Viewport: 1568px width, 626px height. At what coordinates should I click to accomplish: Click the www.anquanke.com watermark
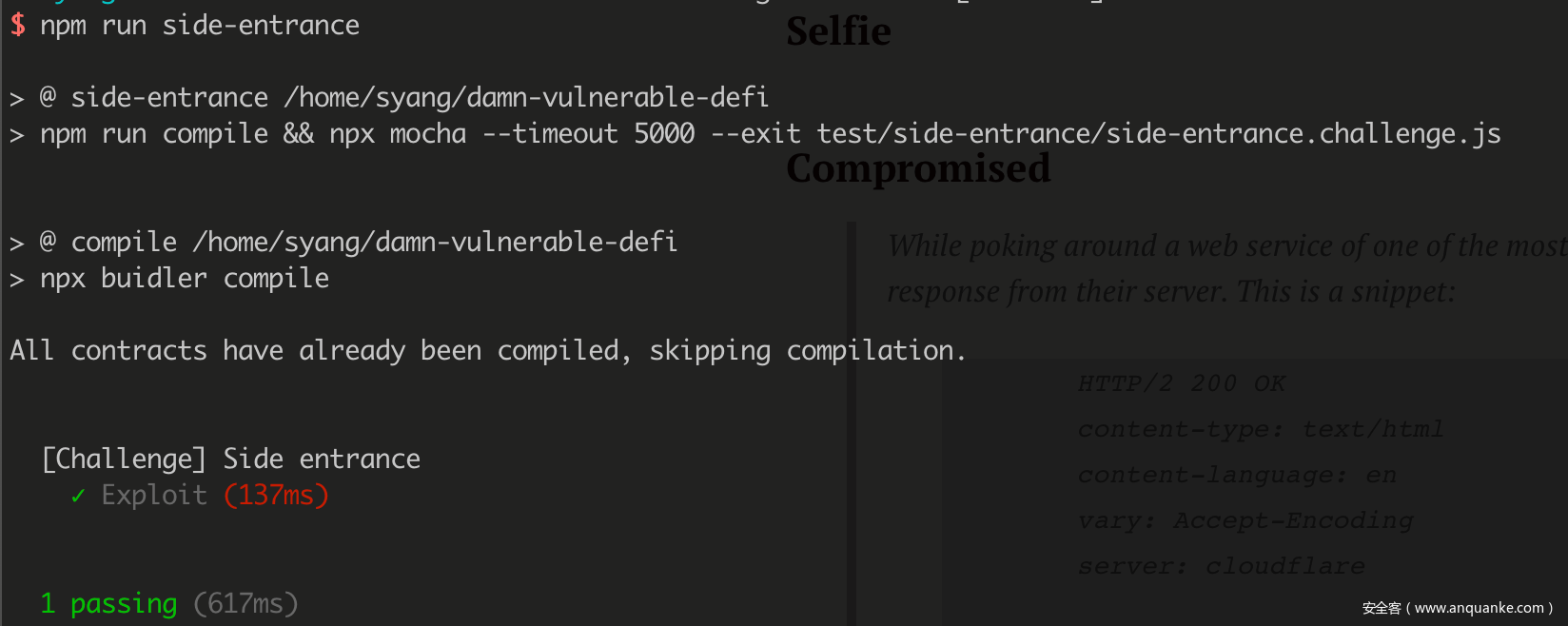pyautogui.click(x=1457, y=608)
